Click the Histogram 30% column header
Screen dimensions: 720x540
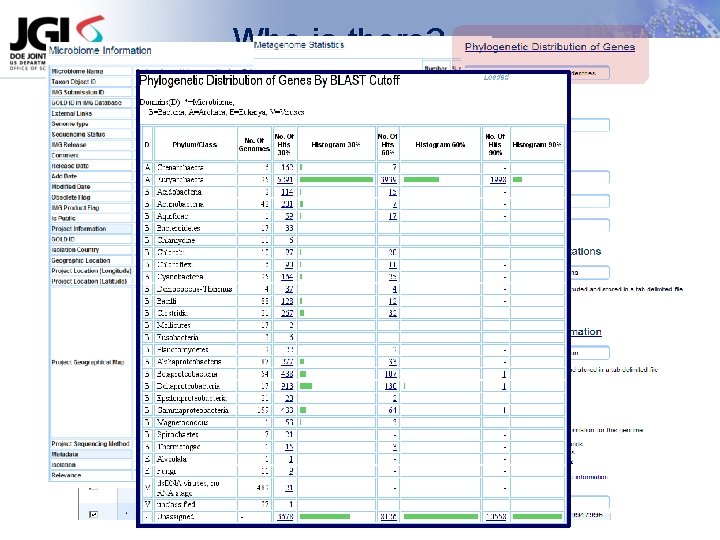tap(336, 145)
